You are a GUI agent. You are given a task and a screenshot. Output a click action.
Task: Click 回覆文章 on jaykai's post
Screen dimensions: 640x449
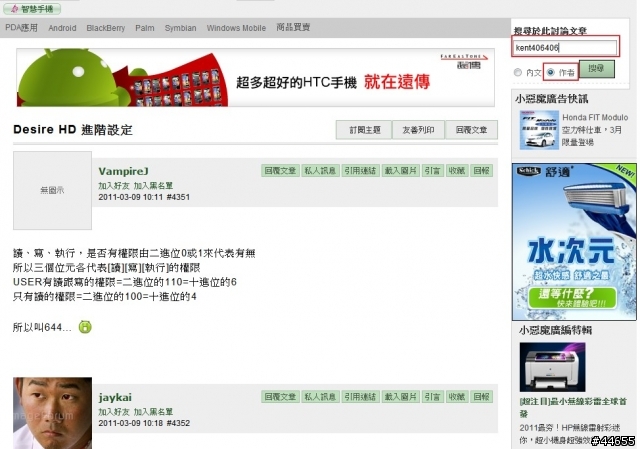click(280, 396)
